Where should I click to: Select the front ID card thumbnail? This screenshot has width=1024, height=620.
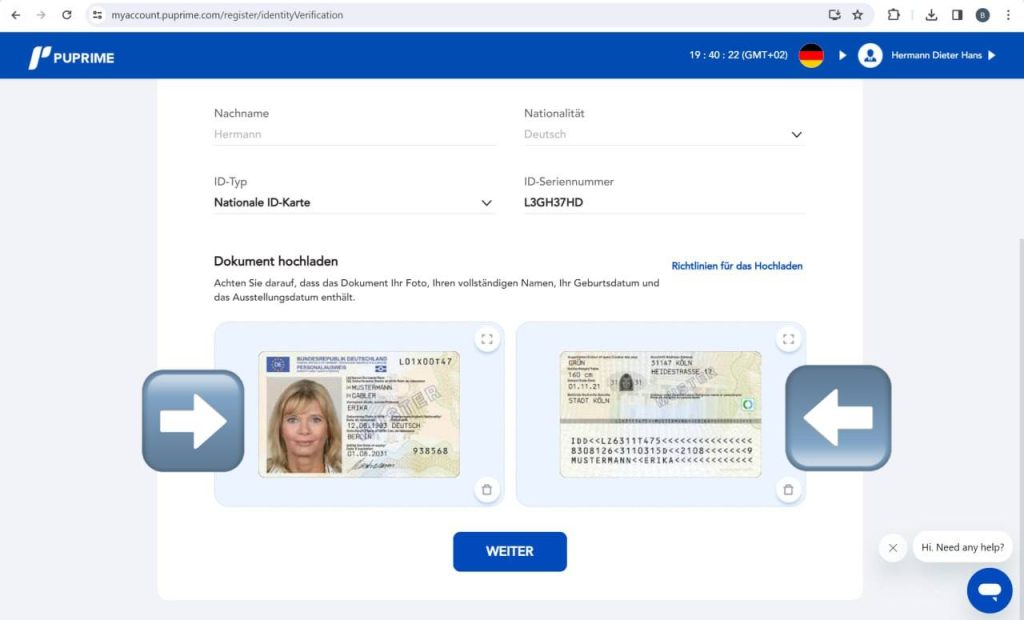click(x=359, y=414)
